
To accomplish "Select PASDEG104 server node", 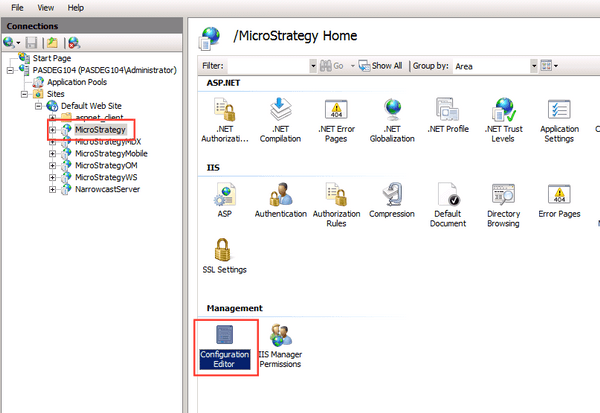I will click(104, 70).
